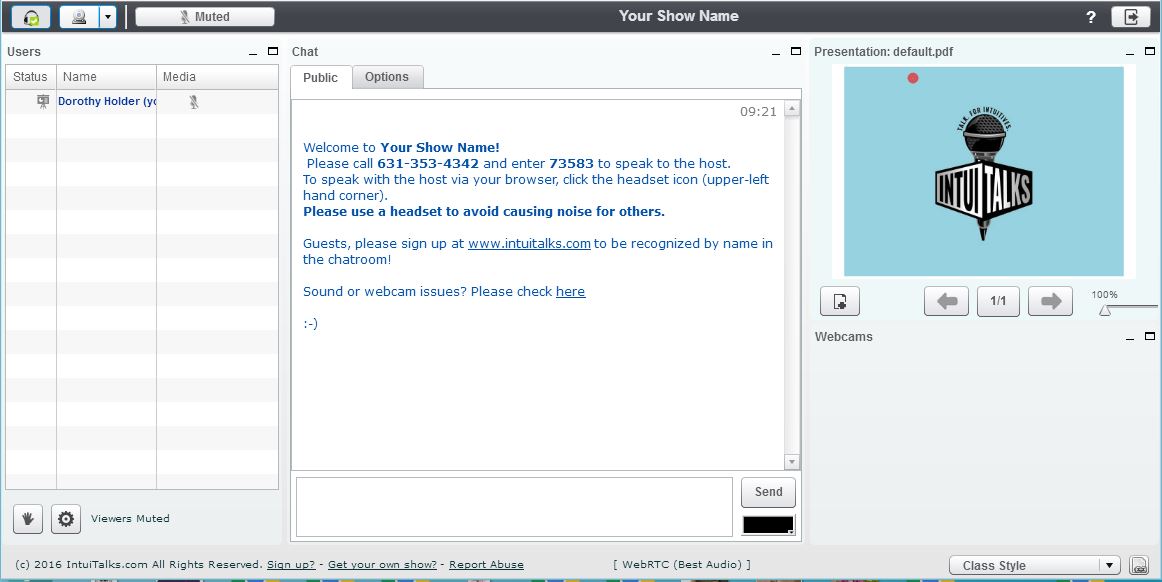
Task: Sort users by Status column
Action: click(x=31, y=77)
